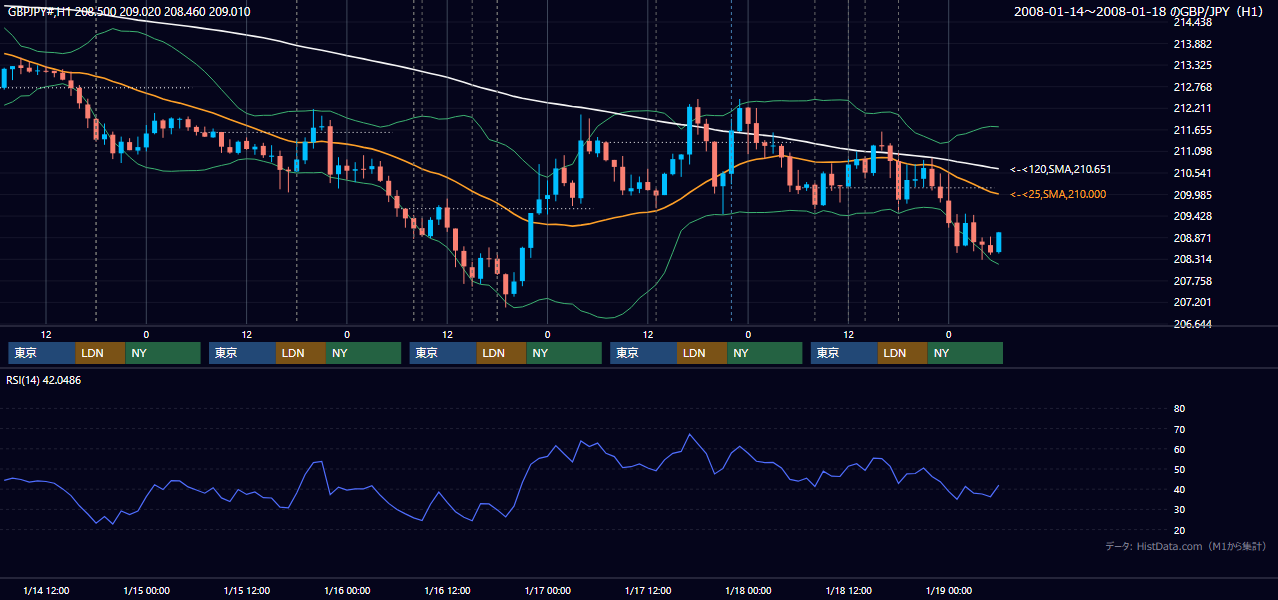Click the 1/19 00:00 date label

click(x=949, y=590)
